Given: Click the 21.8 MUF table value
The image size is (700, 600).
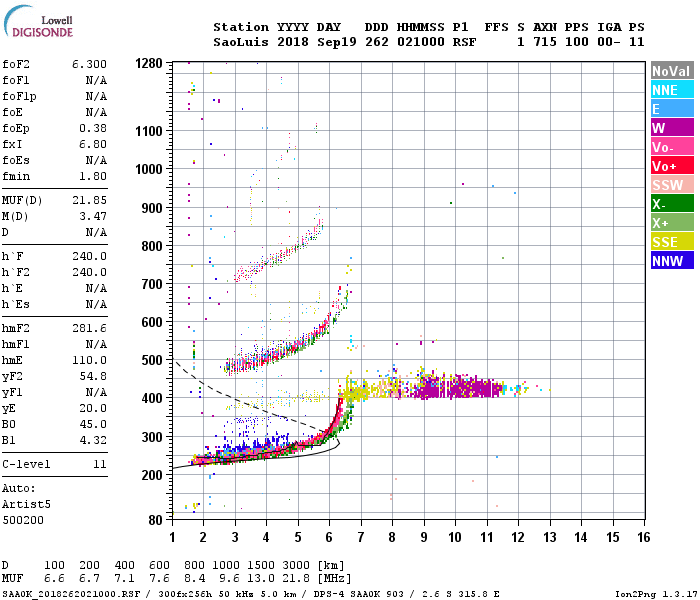Looking at the screenshot, I should tap(296, 579).
